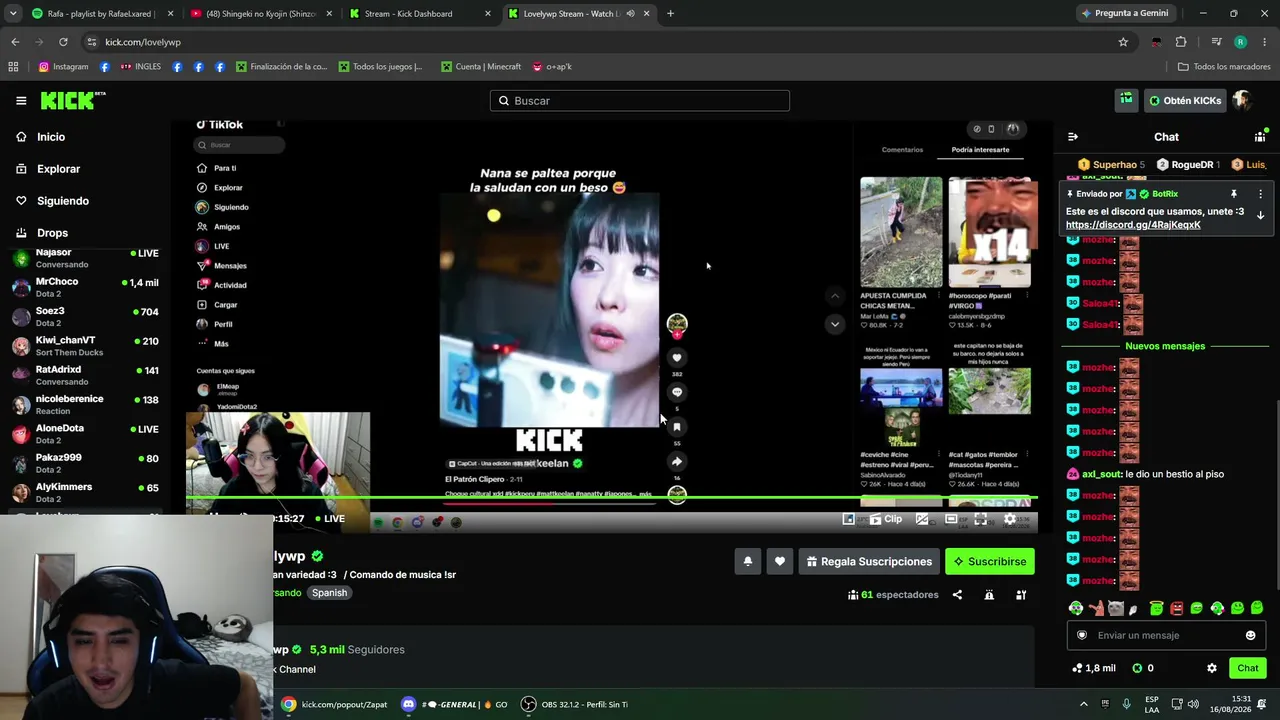The width and height of the screenshot is (1280, 720).
Task: Click the Spanish language tag
Action: pyautogui.click(x=329, y=593)
